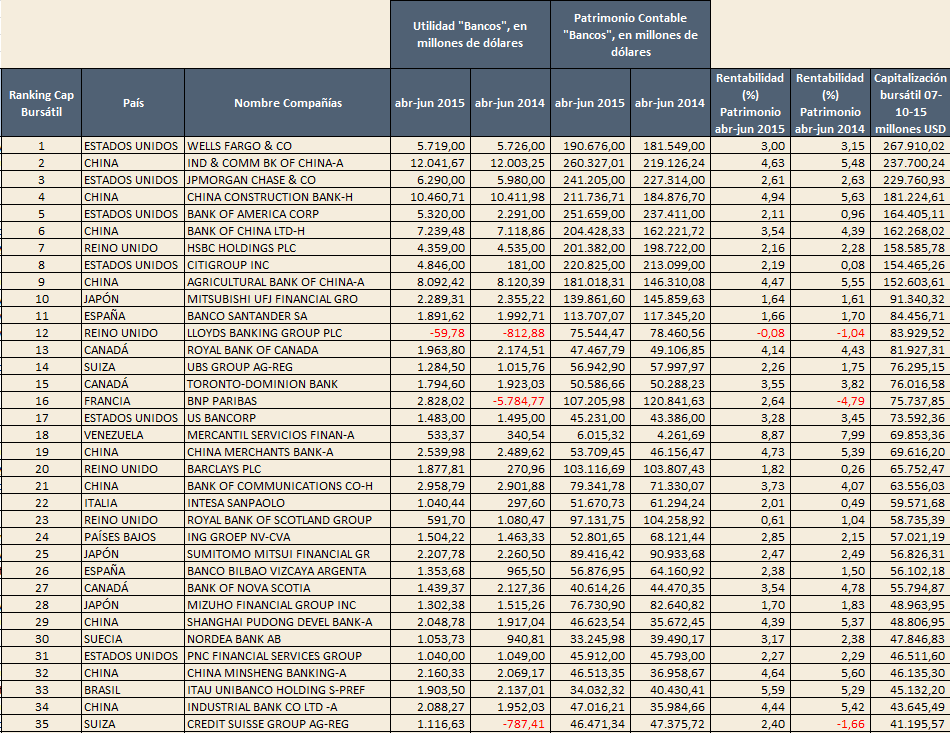This screenshot has width=950, height=733.
Task: Select the "Nombre Compañías" column header
Action: click(288, 103)
